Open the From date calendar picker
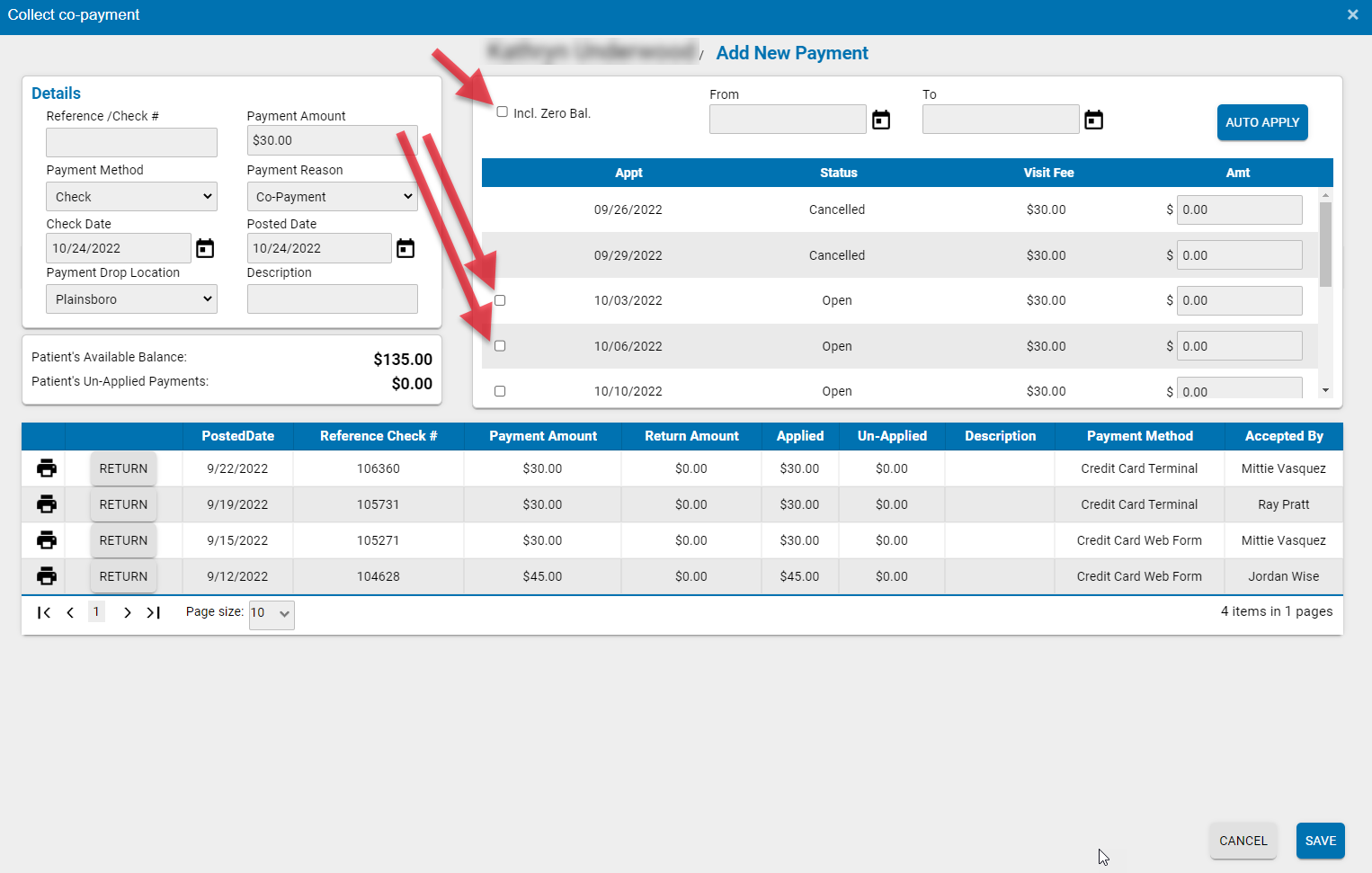The height and width of the screenshot is (873, 1372). 881,119
